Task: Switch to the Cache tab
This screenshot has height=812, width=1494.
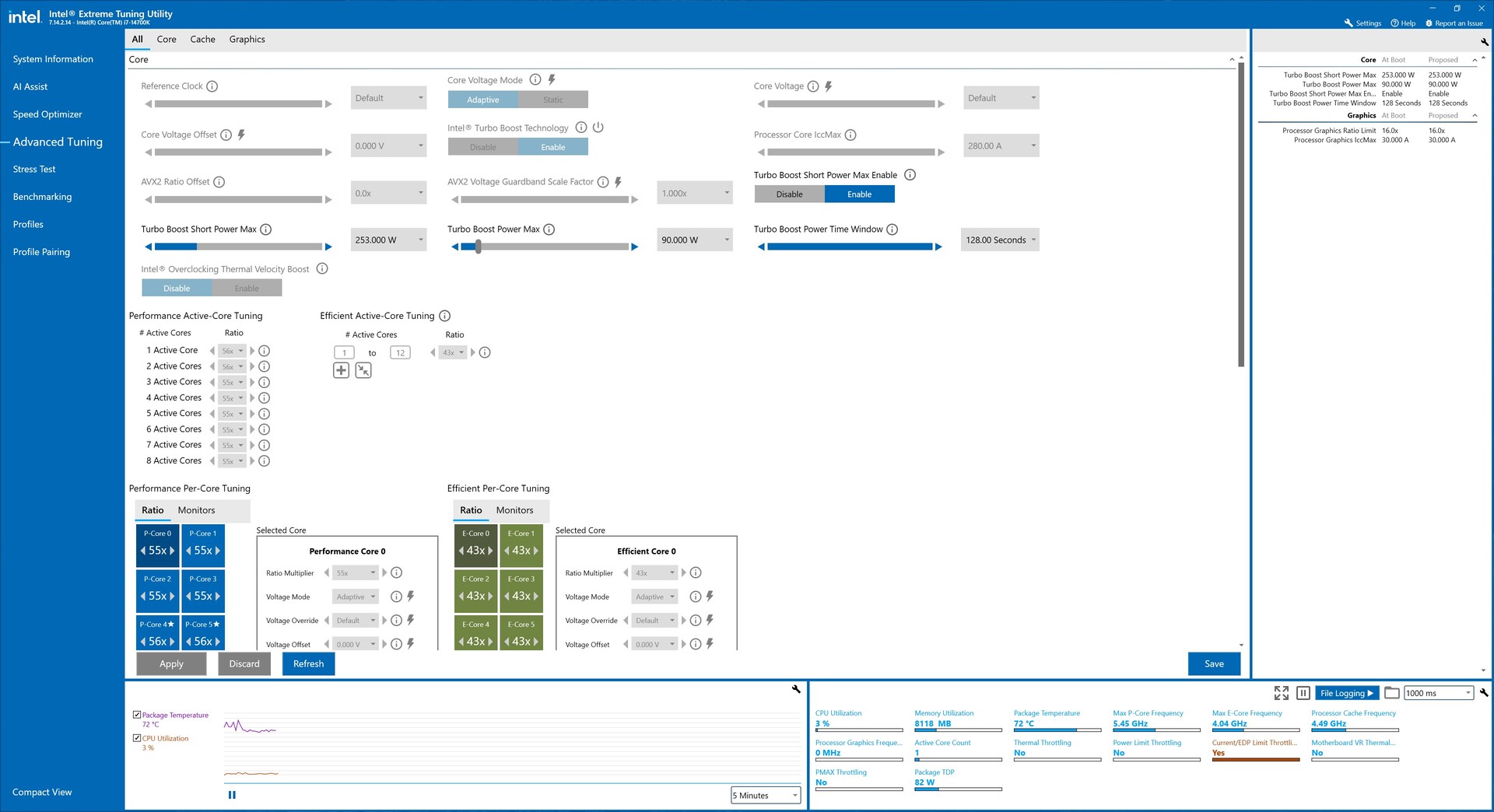Action: 202,40
